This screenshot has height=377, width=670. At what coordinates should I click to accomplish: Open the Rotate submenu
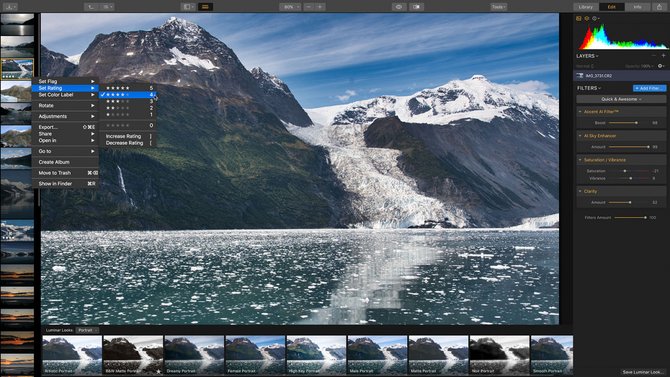(x=65, y=106)
